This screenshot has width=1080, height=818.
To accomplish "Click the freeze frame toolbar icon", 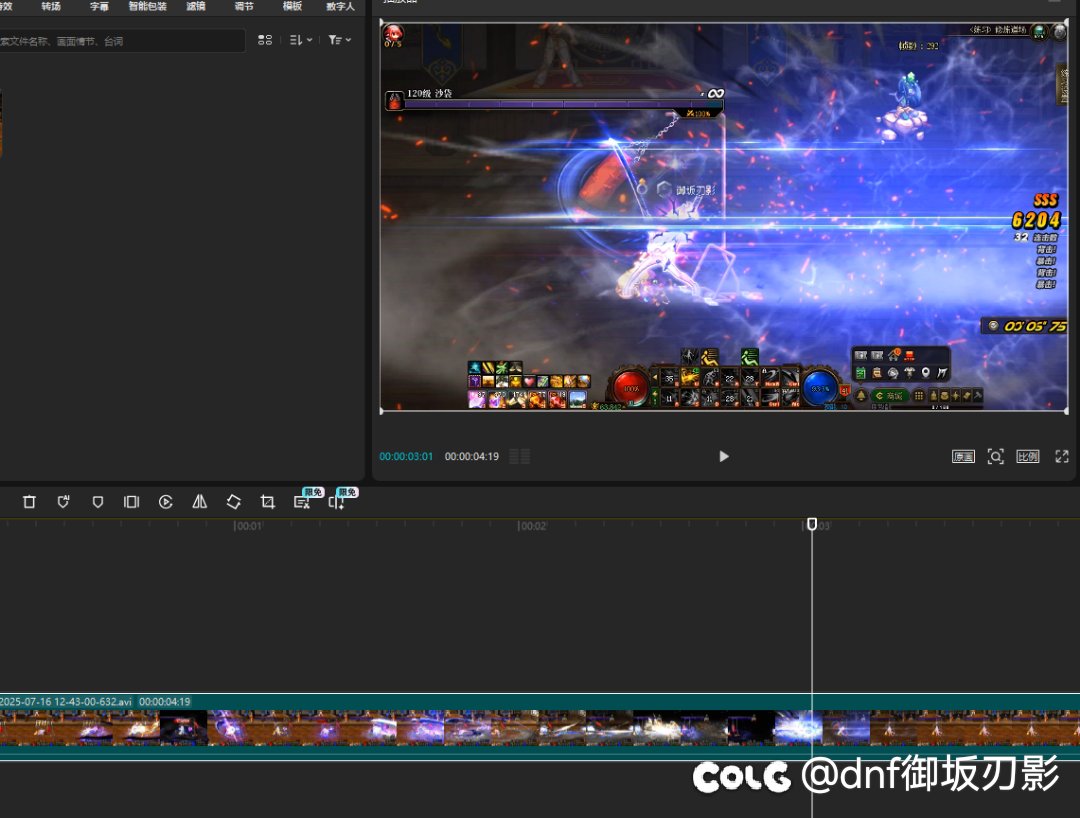I will point(131,502).
